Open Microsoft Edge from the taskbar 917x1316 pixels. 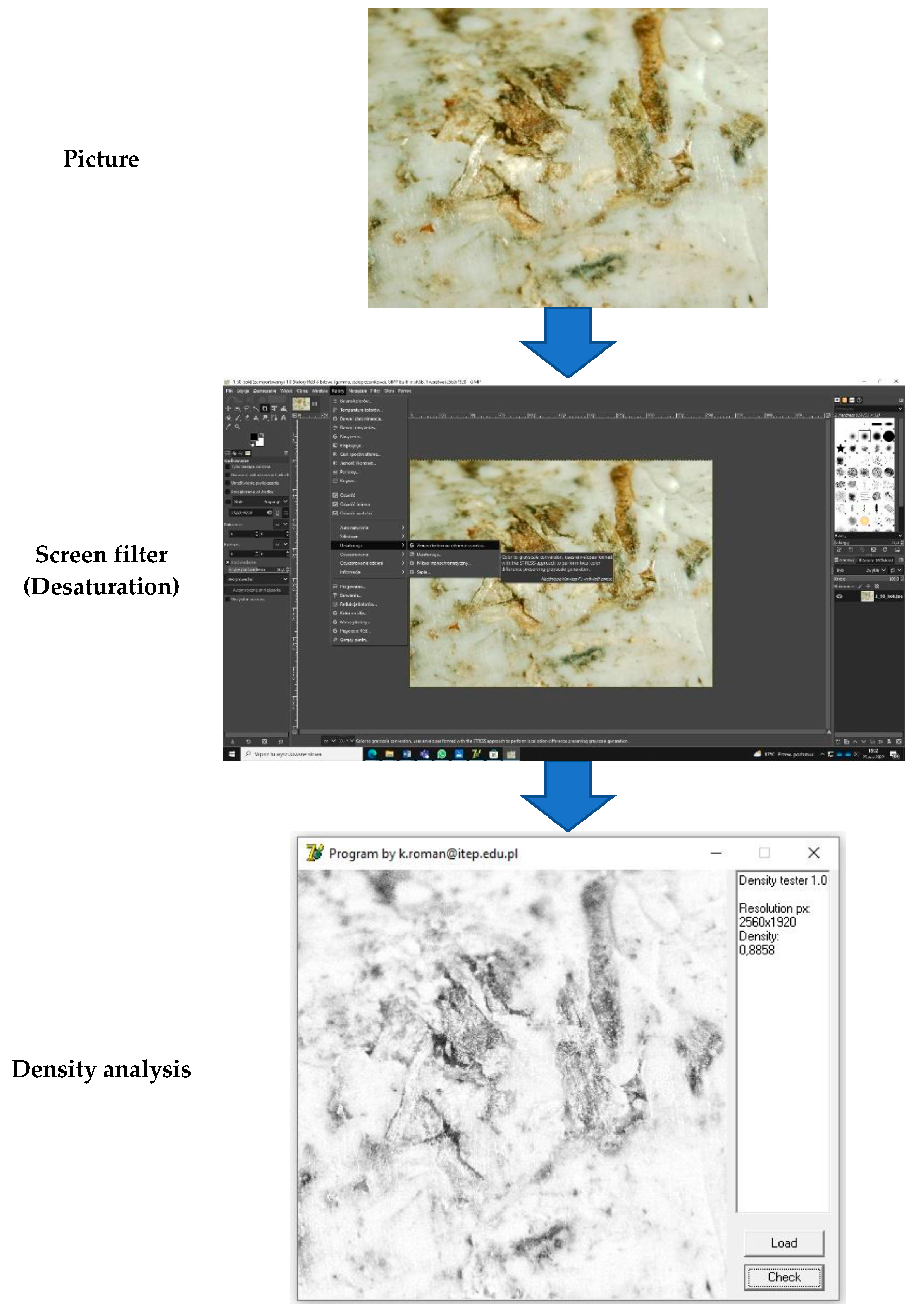pyautogui.click(x=372, y=754)
